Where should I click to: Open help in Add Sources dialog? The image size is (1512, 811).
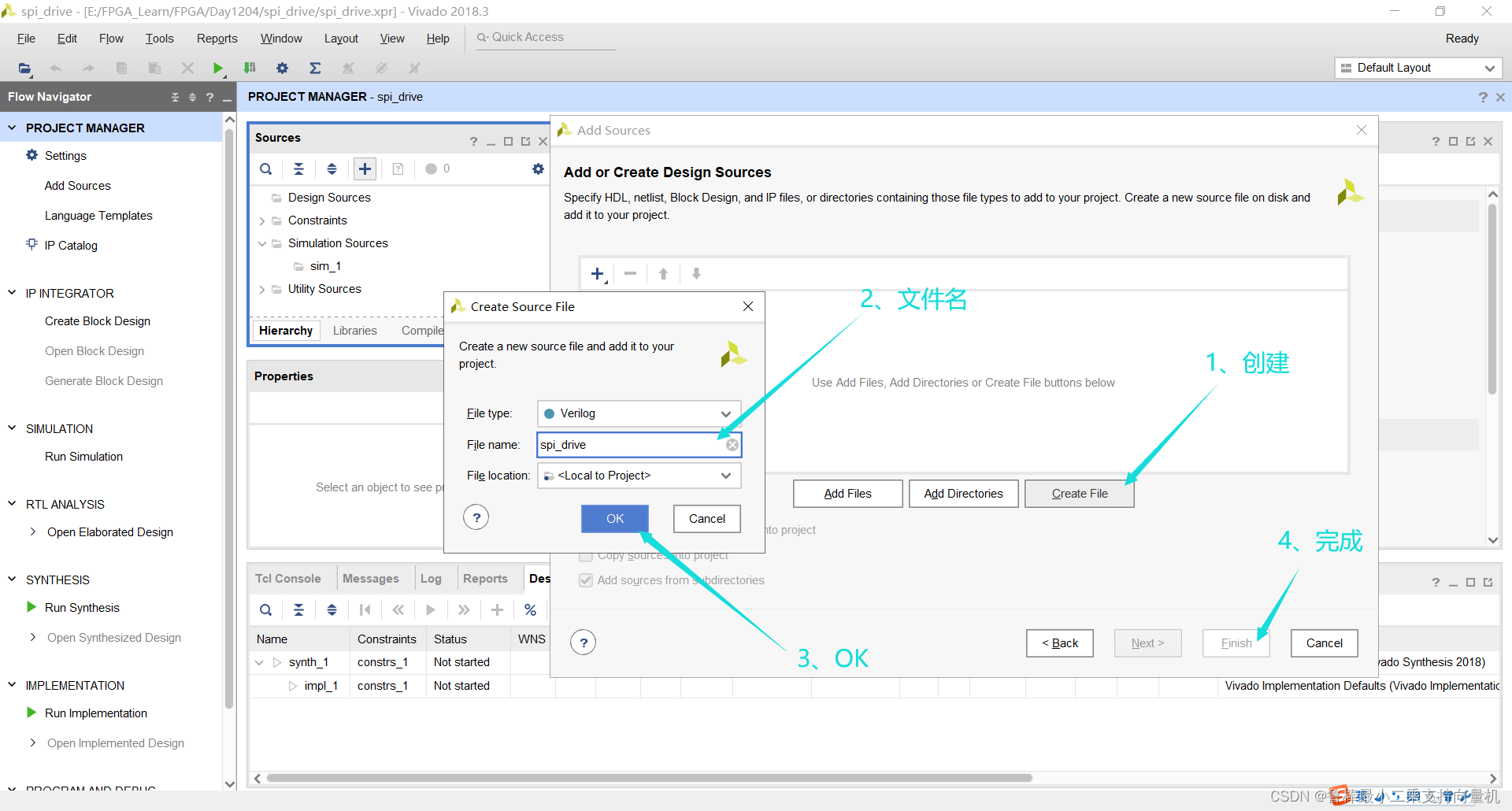tap(584, 643)
